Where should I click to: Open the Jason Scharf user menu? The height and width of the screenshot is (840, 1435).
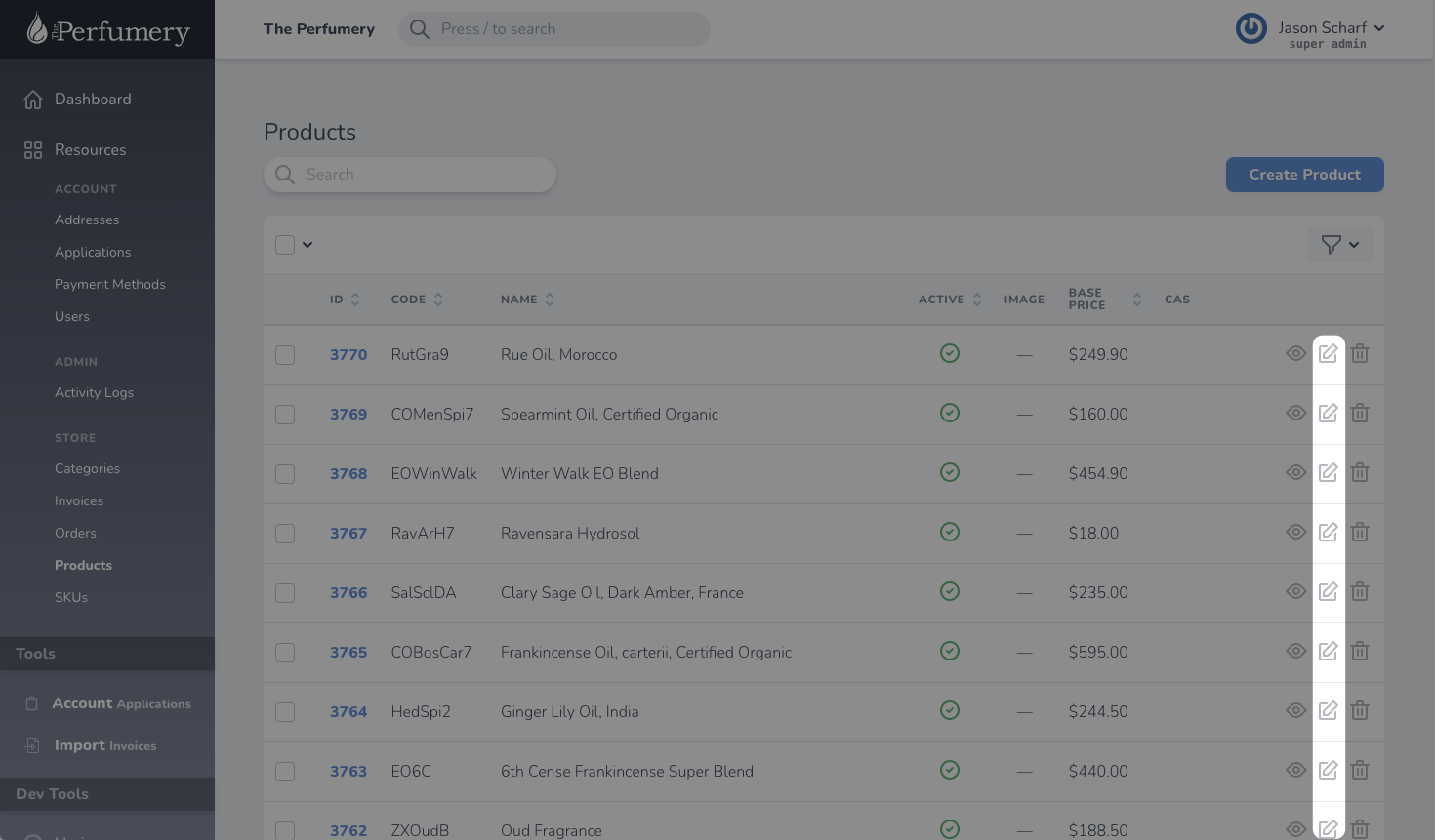[1331, 29]
